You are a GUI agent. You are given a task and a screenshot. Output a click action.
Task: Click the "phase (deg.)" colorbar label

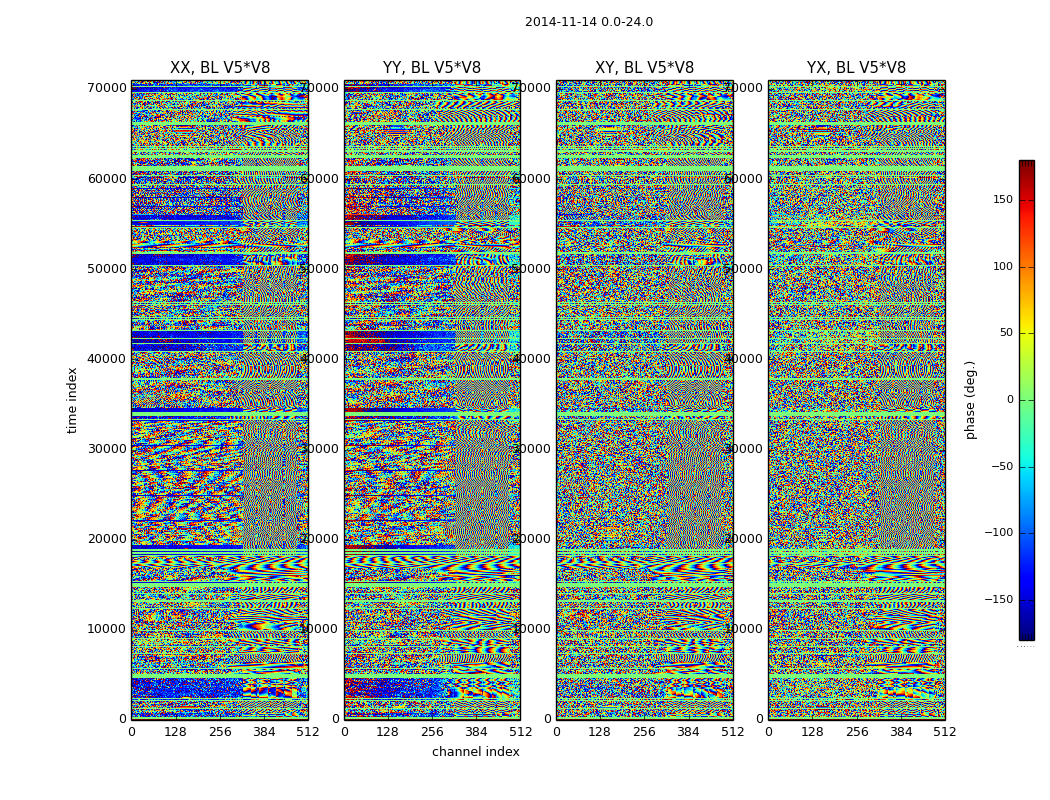point(970,400)
